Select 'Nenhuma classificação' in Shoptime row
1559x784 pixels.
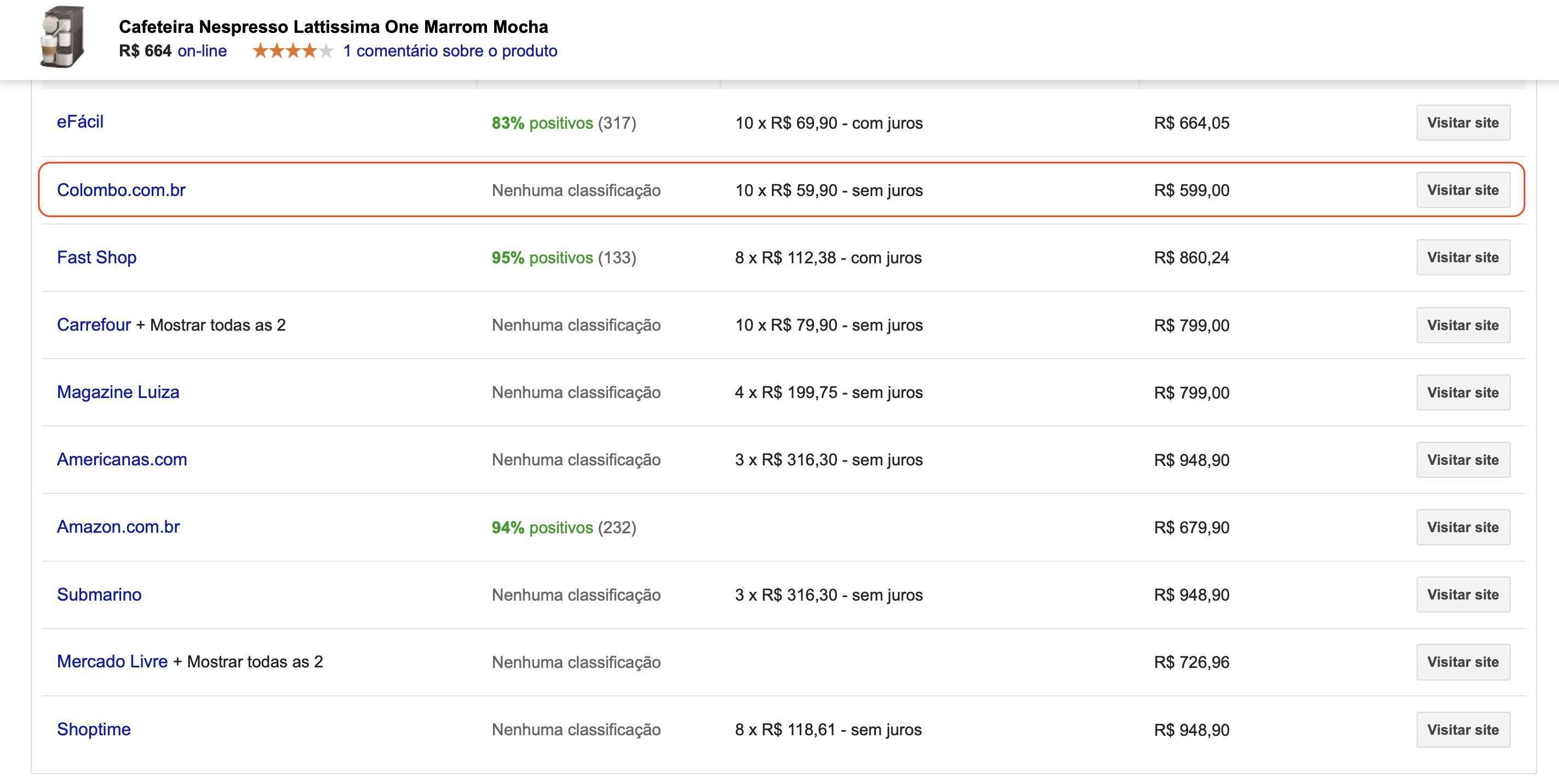click(x=576, y=730)
